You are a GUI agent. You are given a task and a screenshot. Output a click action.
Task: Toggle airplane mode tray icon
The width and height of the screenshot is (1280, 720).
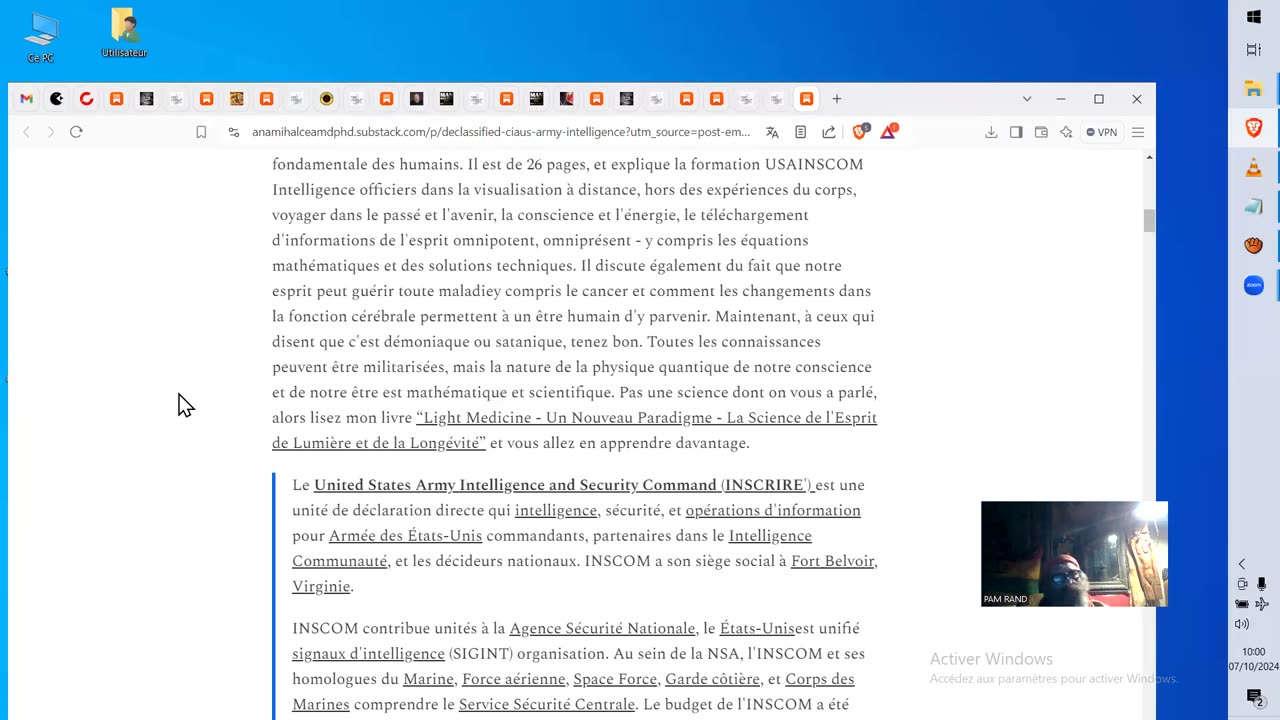click(x=1262, y=604)
